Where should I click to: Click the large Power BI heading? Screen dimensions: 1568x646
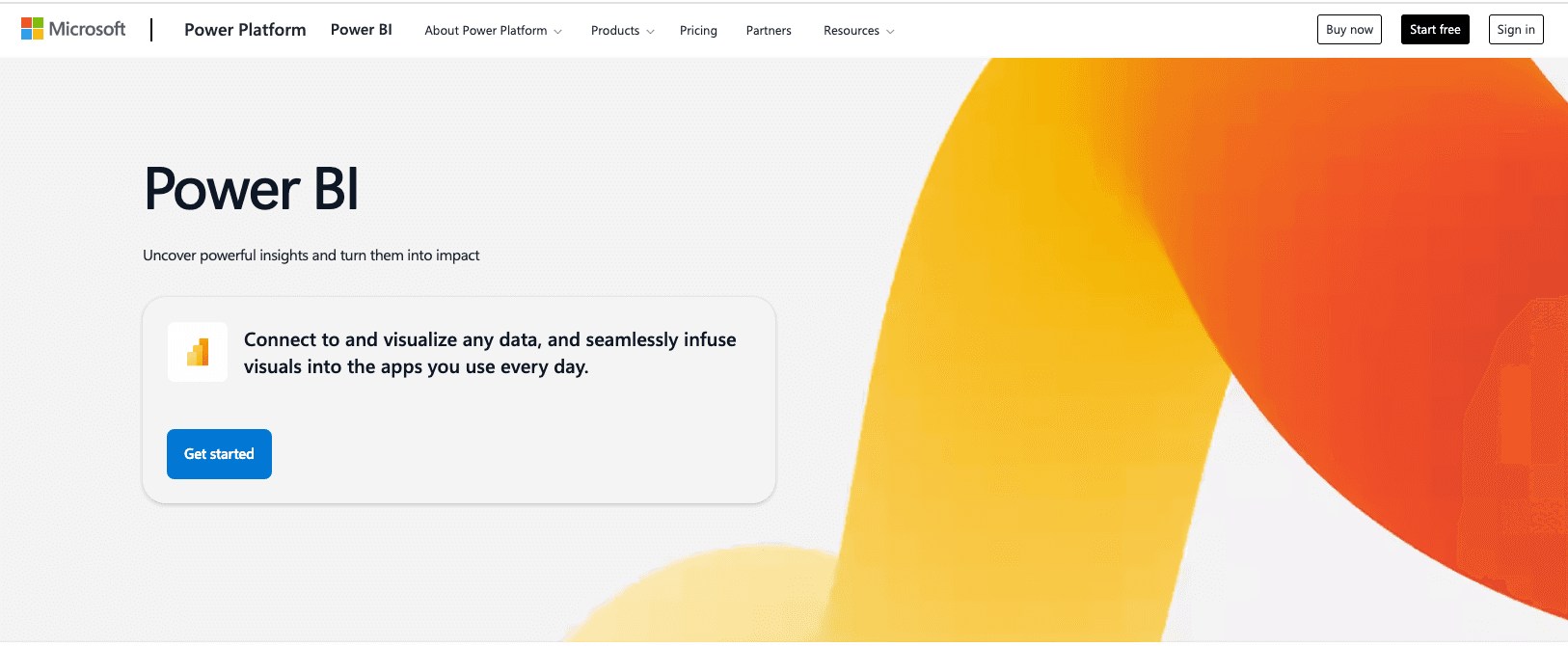252,189
